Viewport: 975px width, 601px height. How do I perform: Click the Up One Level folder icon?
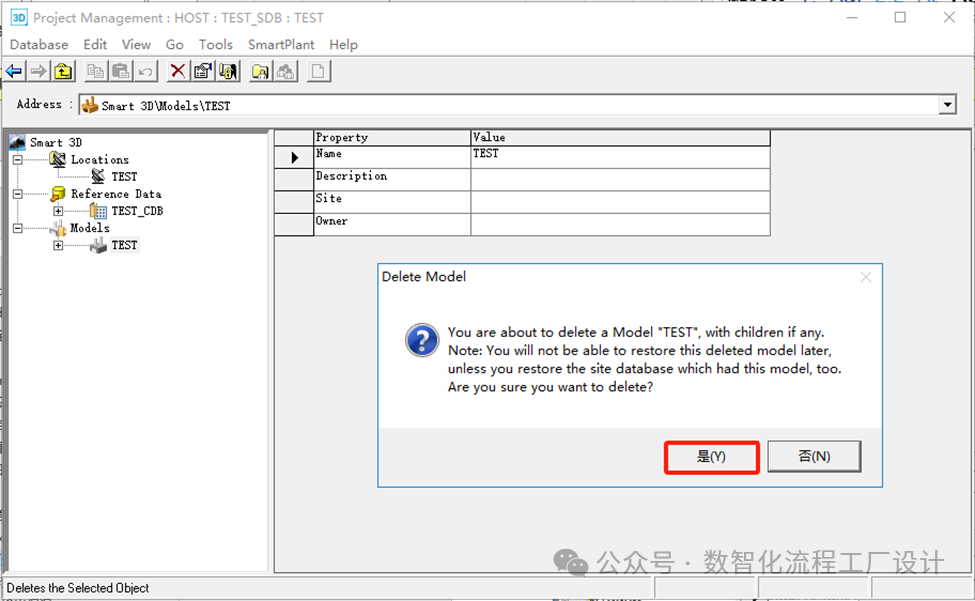coord(63,71)
